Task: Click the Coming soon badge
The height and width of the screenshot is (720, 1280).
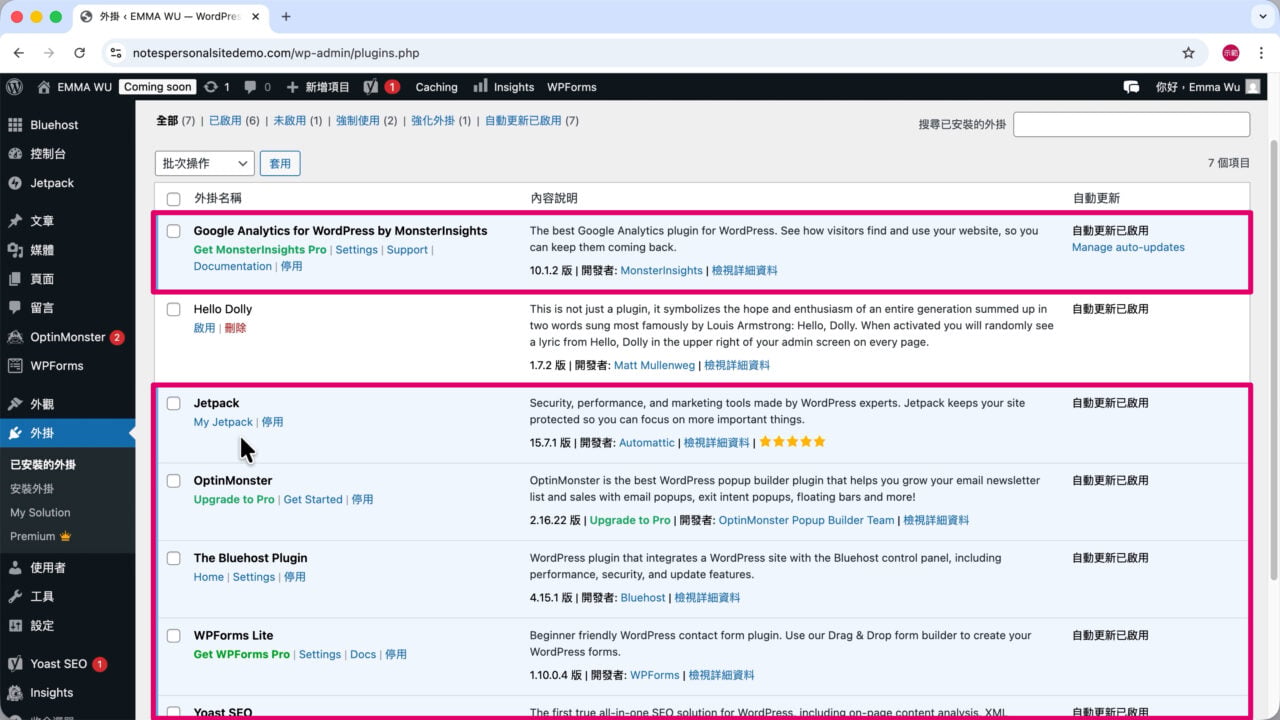Action: point(157,87)
